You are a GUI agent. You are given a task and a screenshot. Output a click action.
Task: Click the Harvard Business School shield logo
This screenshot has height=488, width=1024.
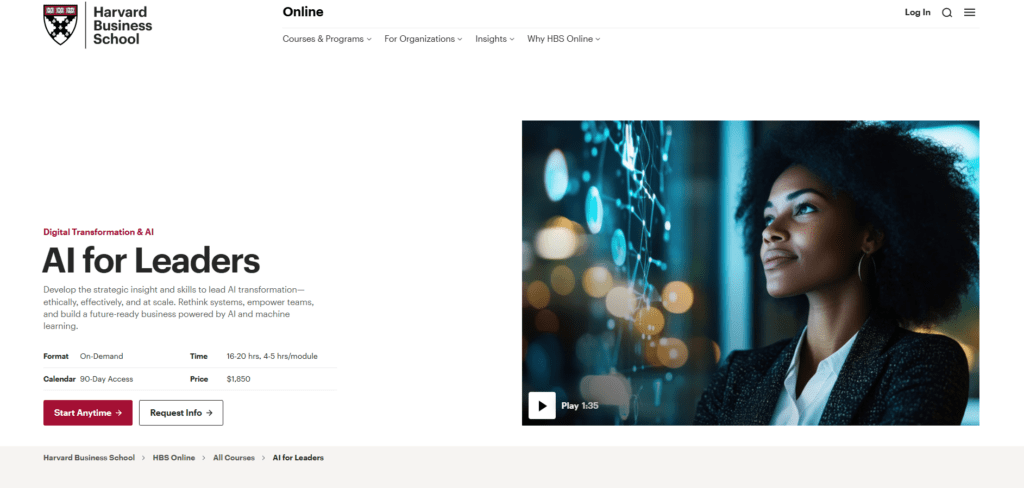pos(60,25)
